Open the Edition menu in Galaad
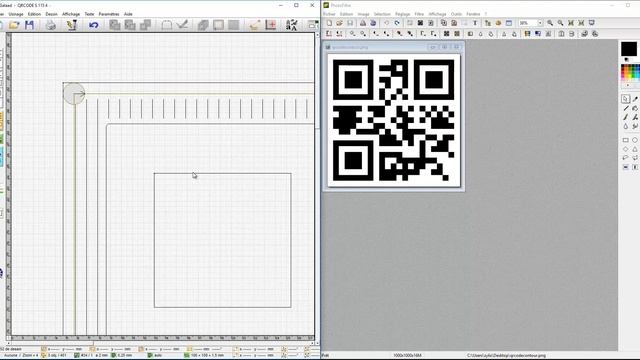 point(34,14)
